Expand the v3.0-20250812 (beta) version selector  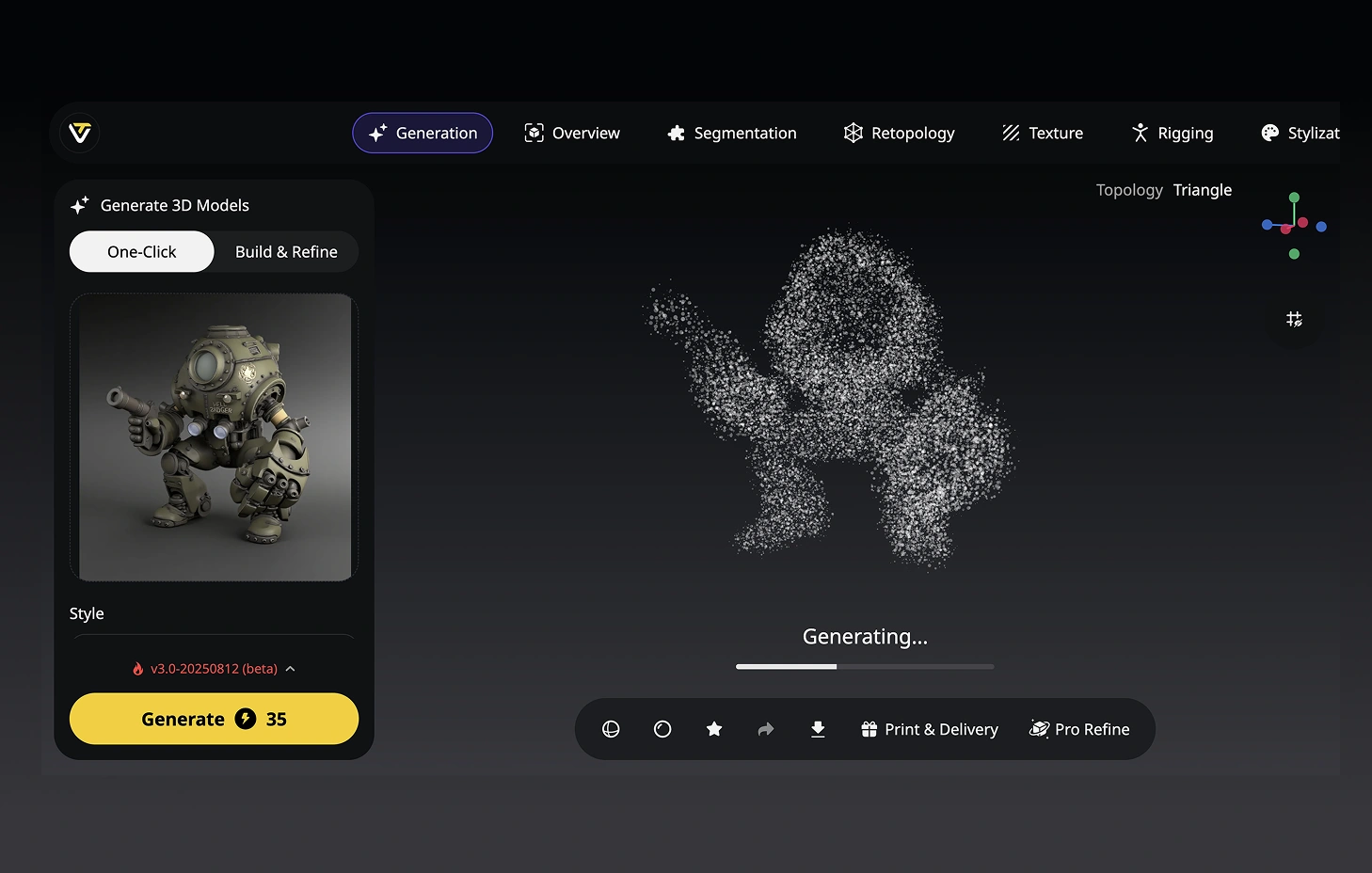pos(214,669)
